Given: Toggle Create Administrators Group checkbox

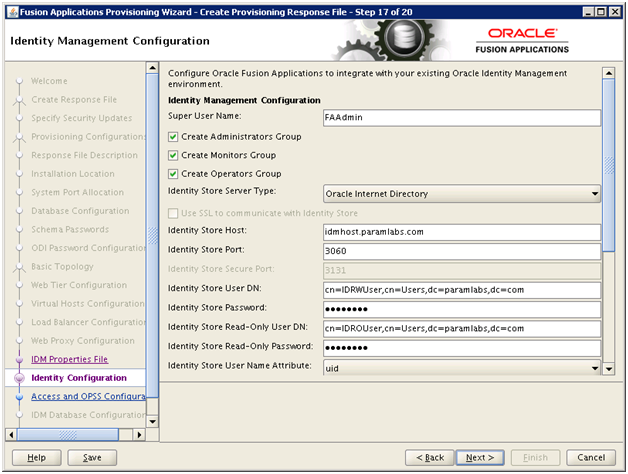Looking at the screenshot, I should (x=173, y=137).
